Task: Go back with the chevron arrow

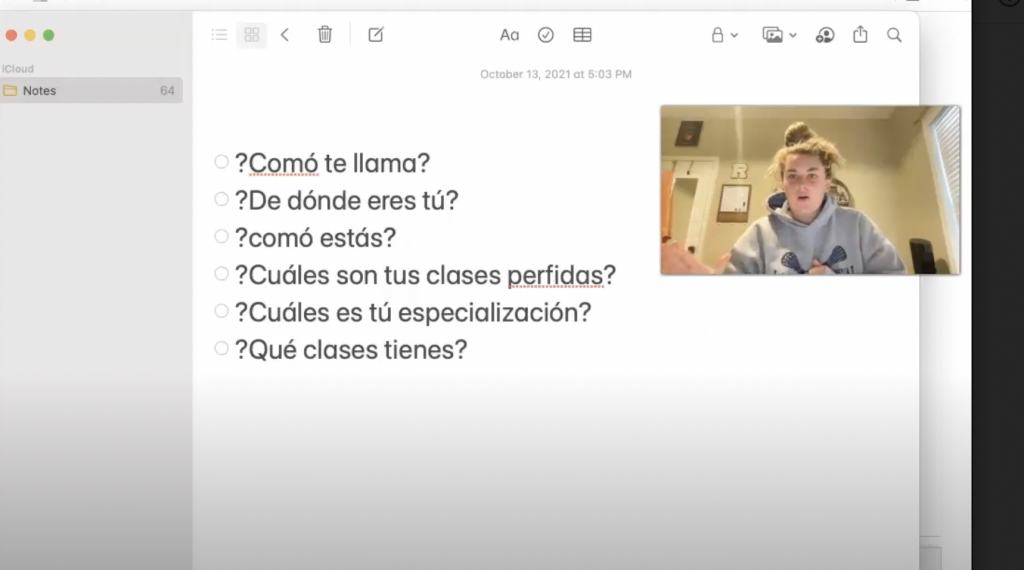Action: (285, 35)
